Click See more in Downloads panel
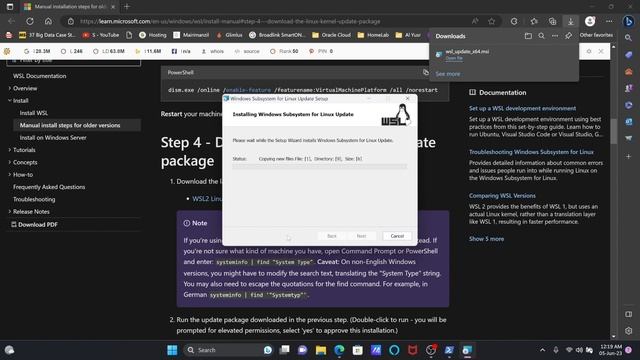 447,74
